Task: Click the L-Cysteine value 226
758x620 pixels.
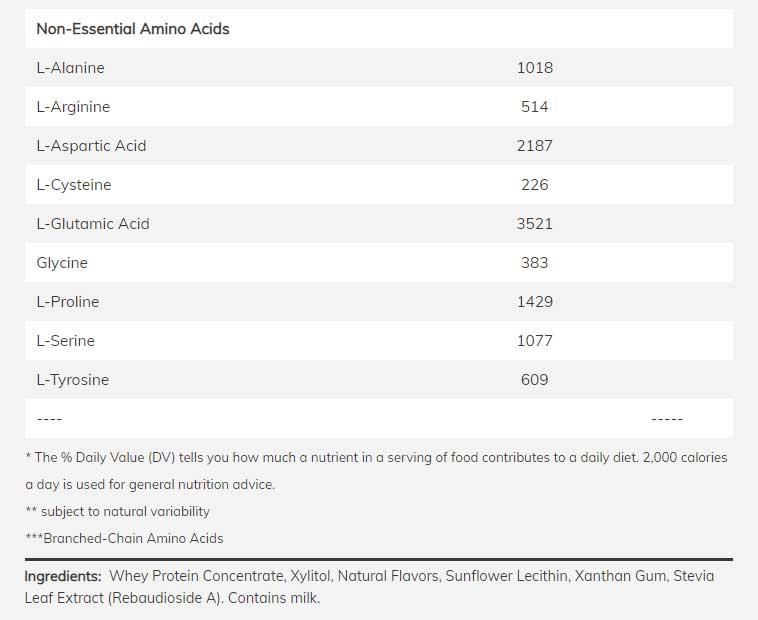Action: (x=535, y=185)
